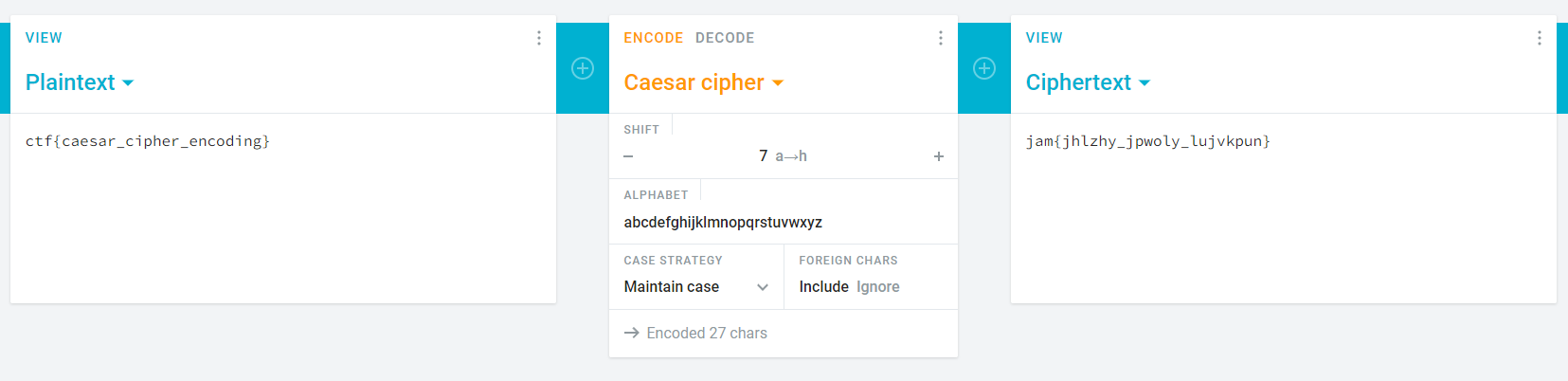Click the alphabet input field
The height and width of the screenshot is (381, 1568).
(x=723, y=223)
